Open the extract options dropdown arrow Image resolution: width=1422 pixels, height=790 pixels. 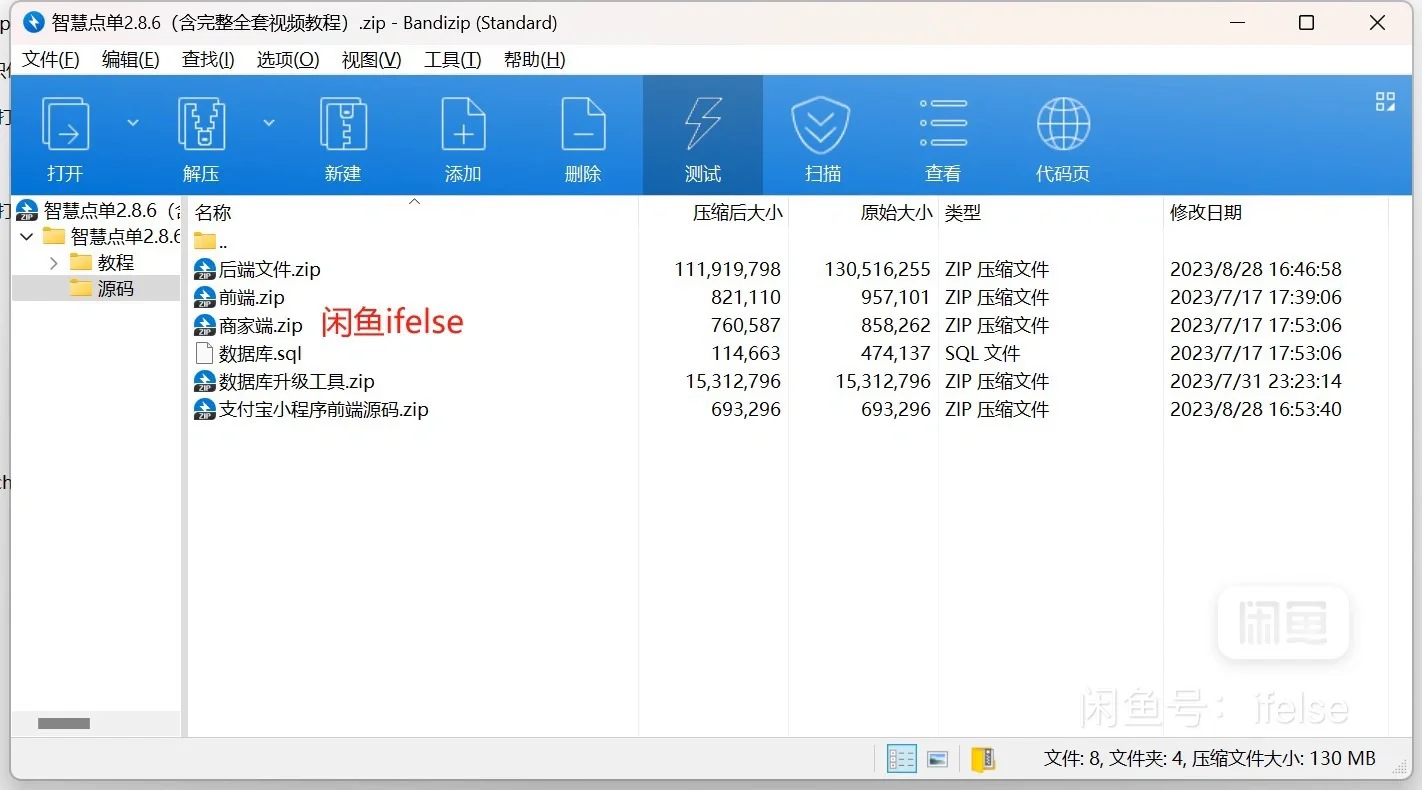[269, 122]
